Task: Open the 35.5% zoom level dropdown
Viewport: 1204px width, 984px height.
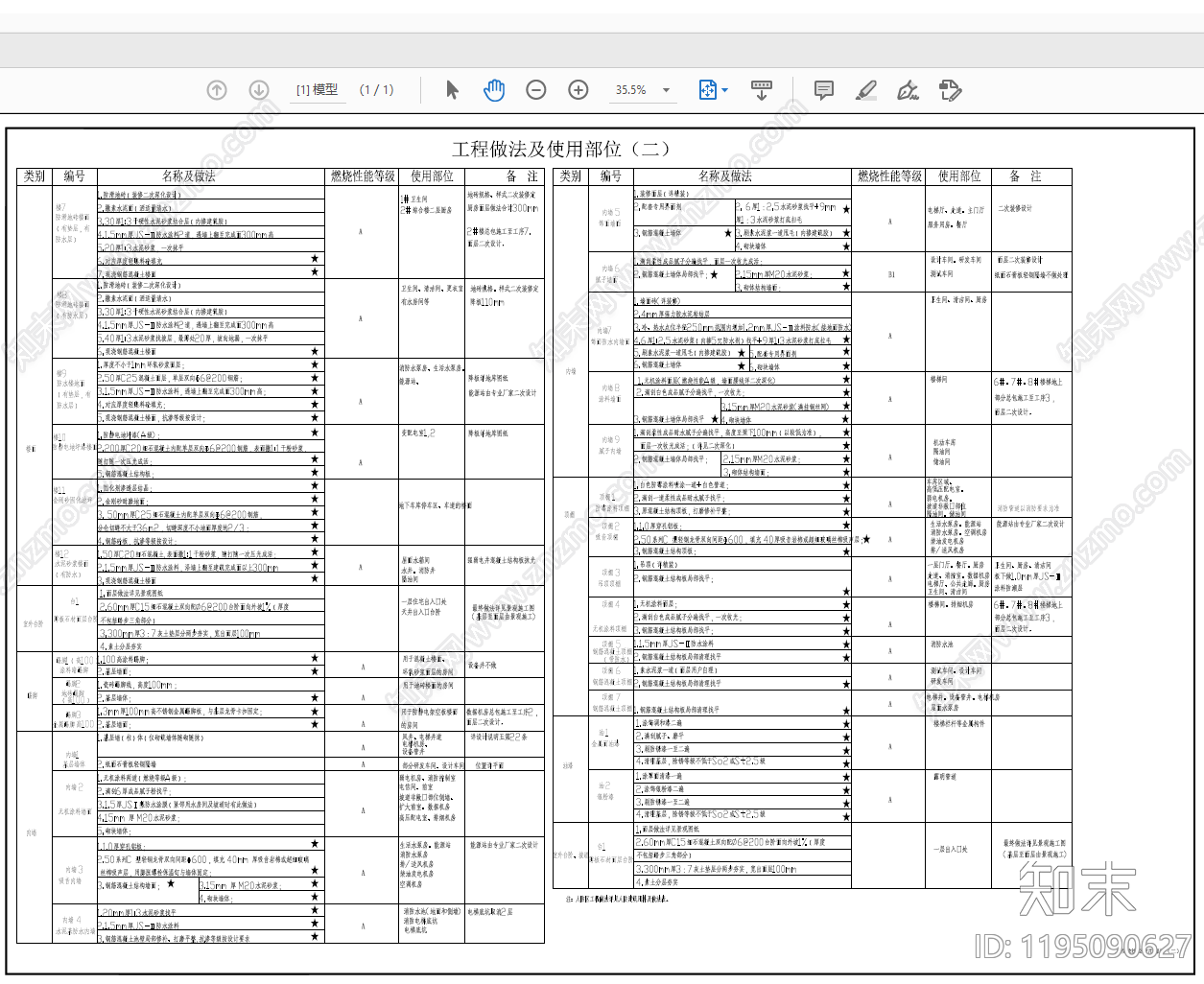Action: coord(667,90)
